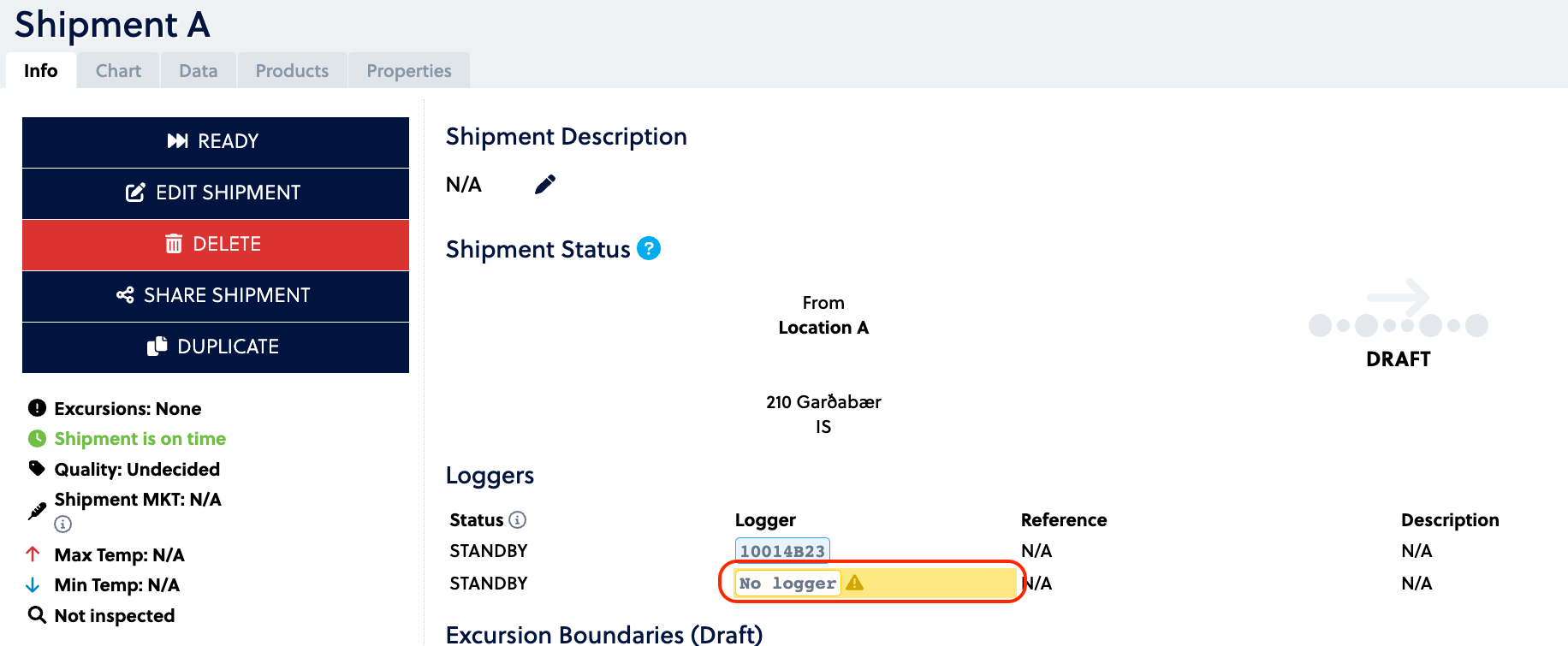Click the green on-time clock icon
The width and height of the screenshot is (1568, 646).
(37, 439)
